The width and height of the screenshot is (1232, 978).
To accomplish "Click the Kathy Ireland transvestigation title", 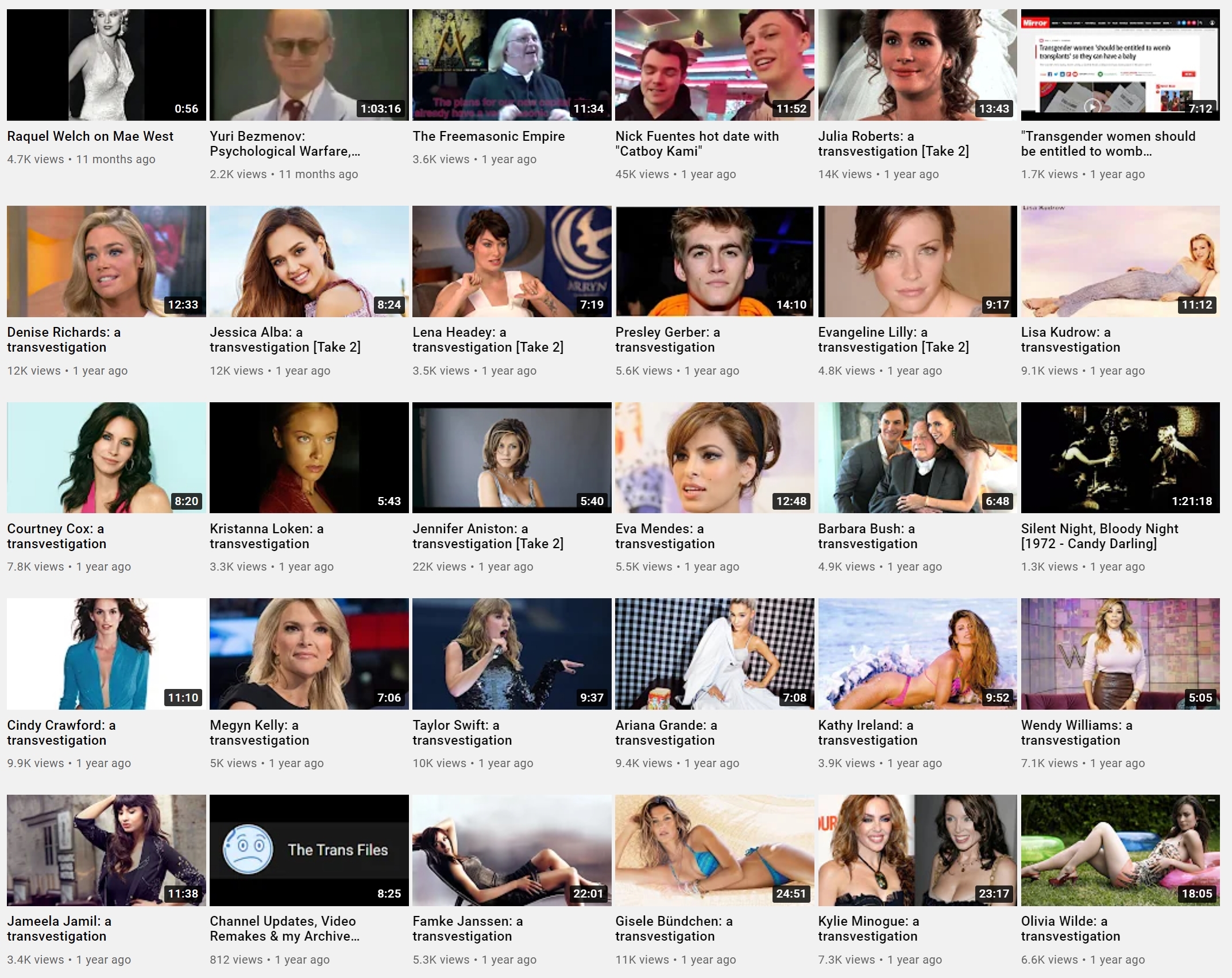I will (x=868, y=733).
